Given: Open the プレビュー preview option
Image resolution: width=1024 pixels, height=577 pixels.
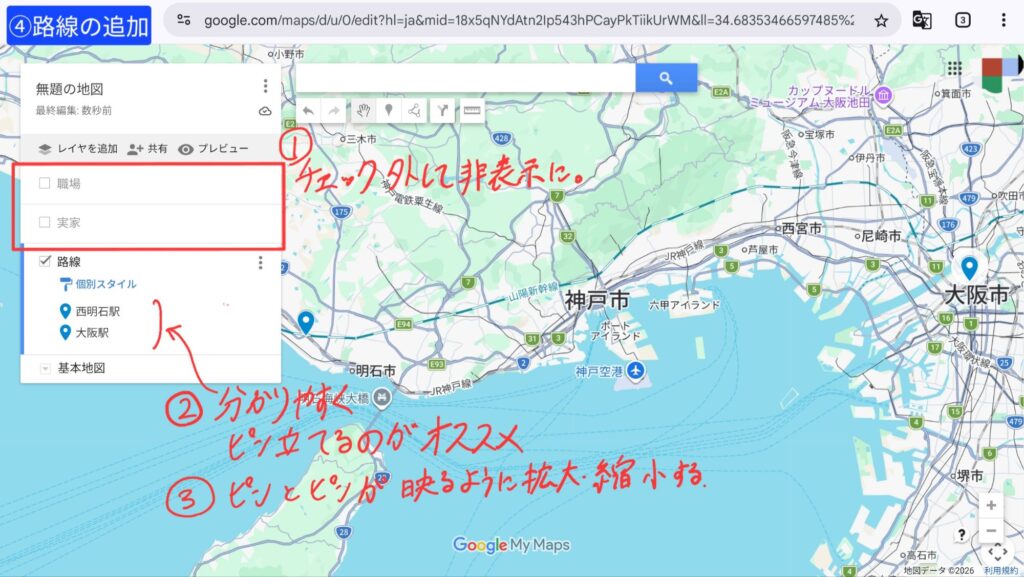Looking at the screenshot, I should click(213, 149).
